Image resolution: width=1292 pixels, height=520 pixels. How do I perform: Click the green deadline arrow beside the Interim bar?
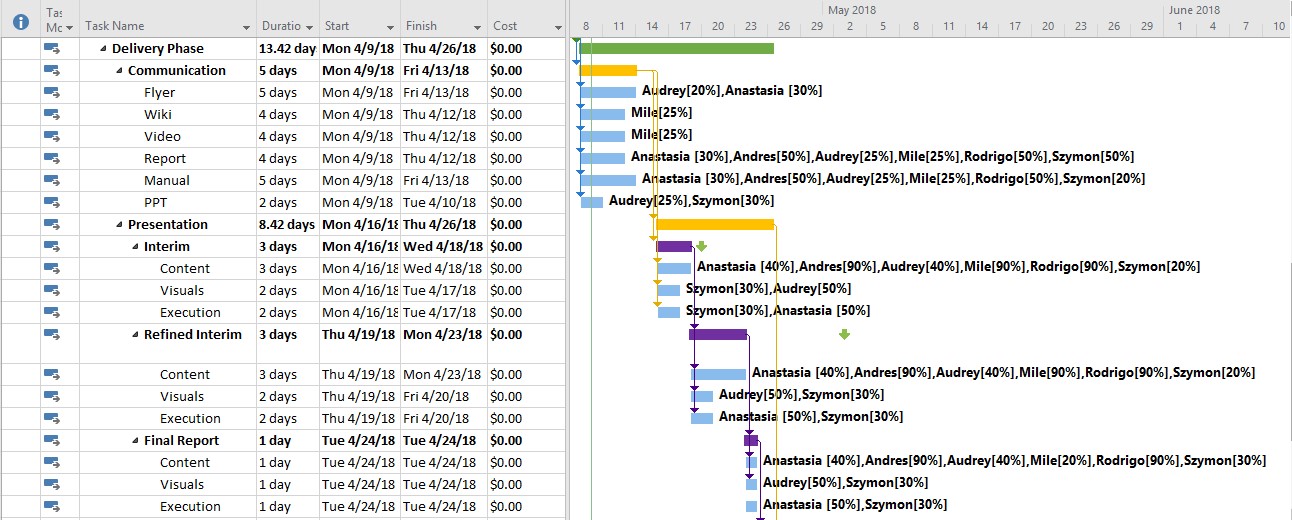(701, 246)
